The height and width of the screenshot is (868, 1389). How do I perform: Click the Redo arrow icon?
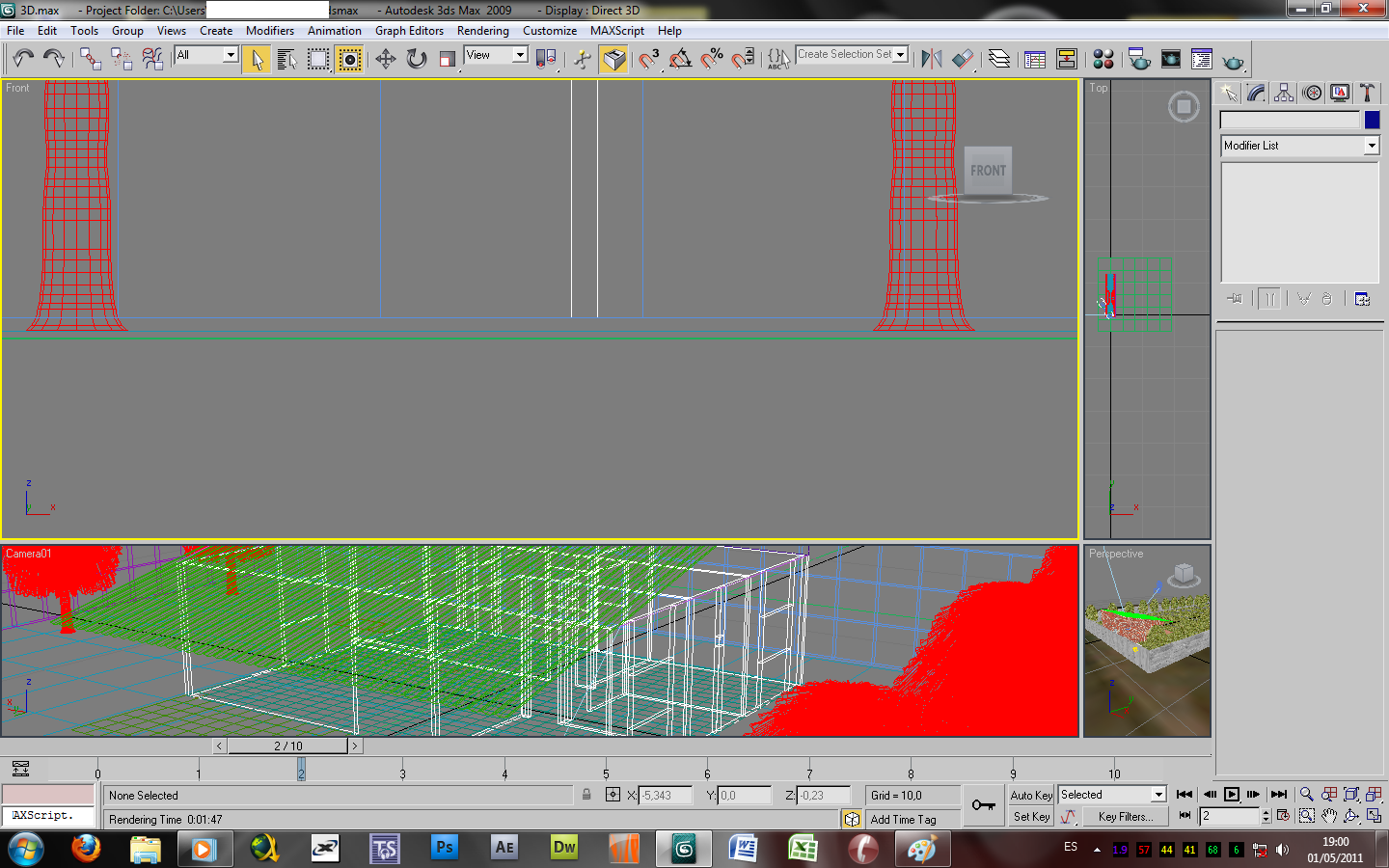pyautogui.click(x=54, y=59)
